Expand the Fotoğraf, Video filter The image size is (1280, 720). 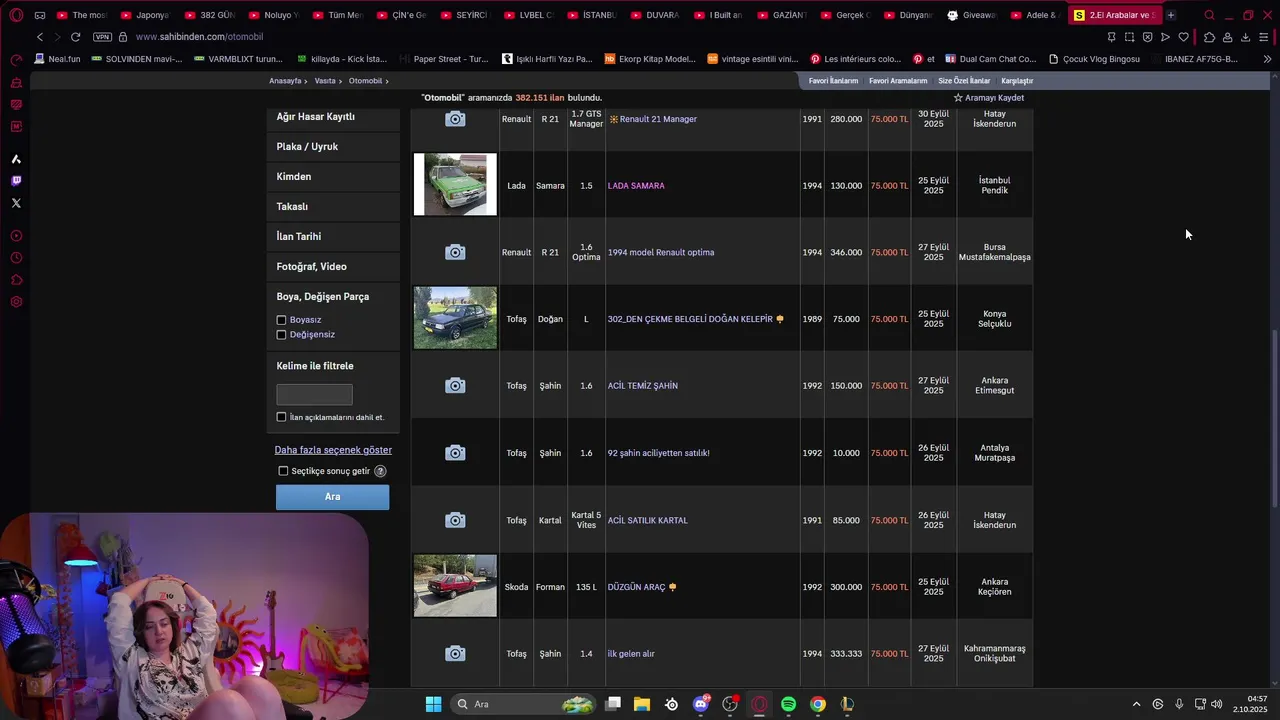point(333,267)
